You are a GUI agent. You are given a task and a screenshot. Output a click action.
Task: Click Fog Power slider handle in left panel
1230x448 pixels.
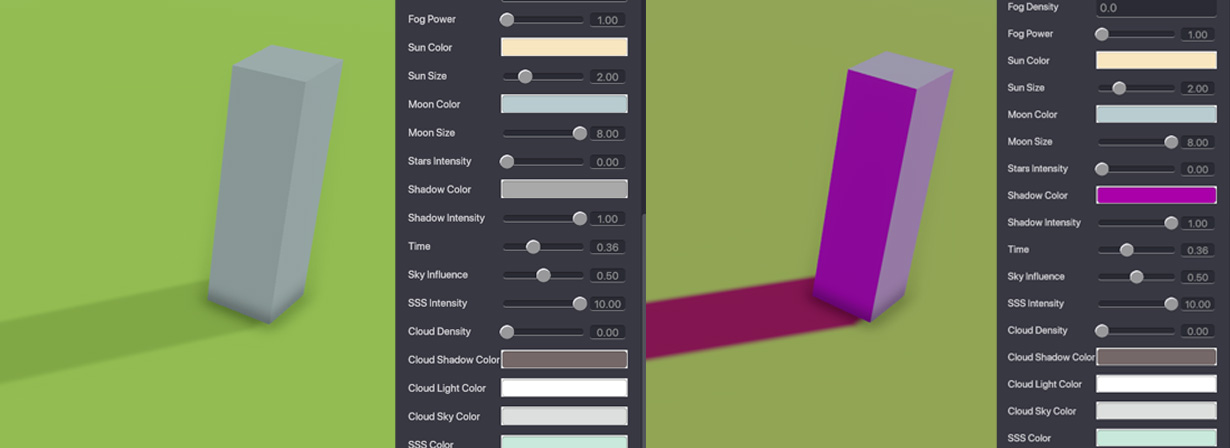click(x=507, y=19)
